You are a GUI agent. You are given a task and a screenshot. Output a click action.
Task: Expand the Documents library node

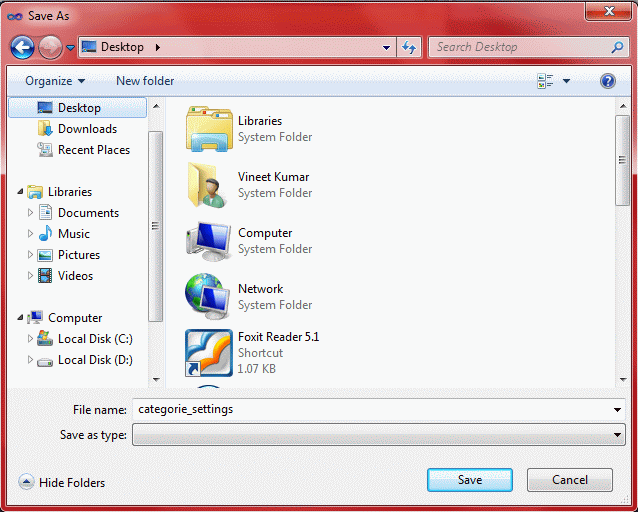(30, 212)
